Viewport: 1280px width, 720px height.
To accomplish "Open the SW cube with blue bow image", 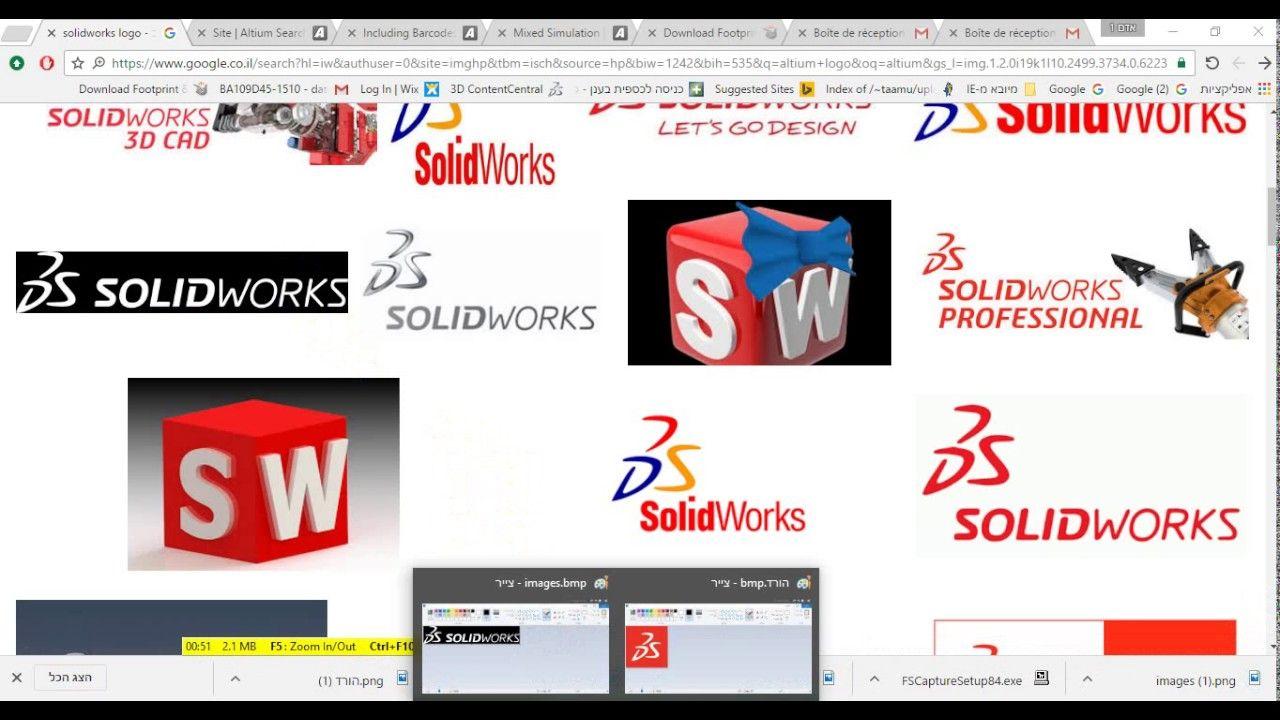I will click(759, 282).
